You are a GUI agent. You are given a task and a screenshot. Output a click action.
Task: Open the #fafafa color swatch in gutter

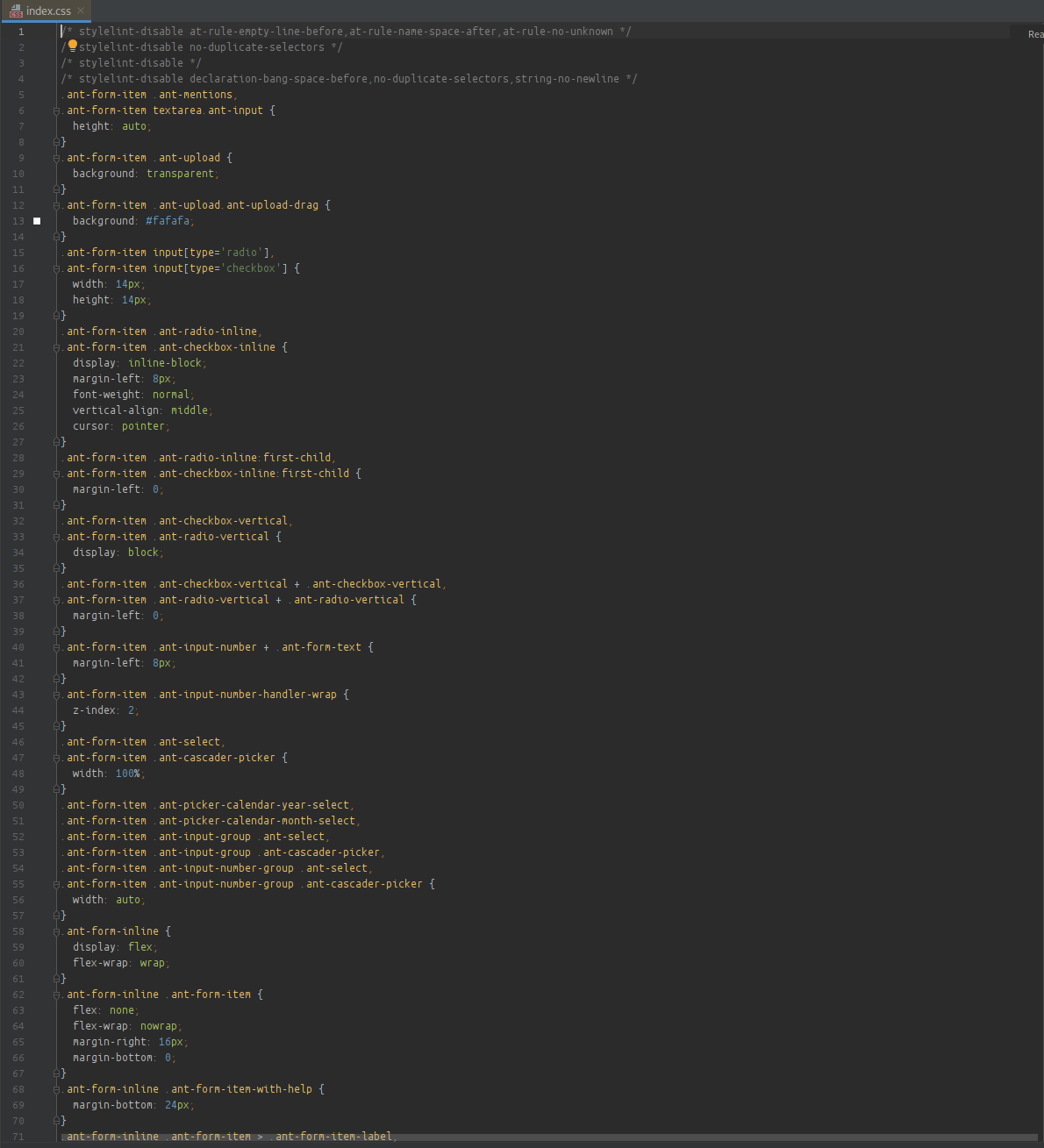[37, 221]
